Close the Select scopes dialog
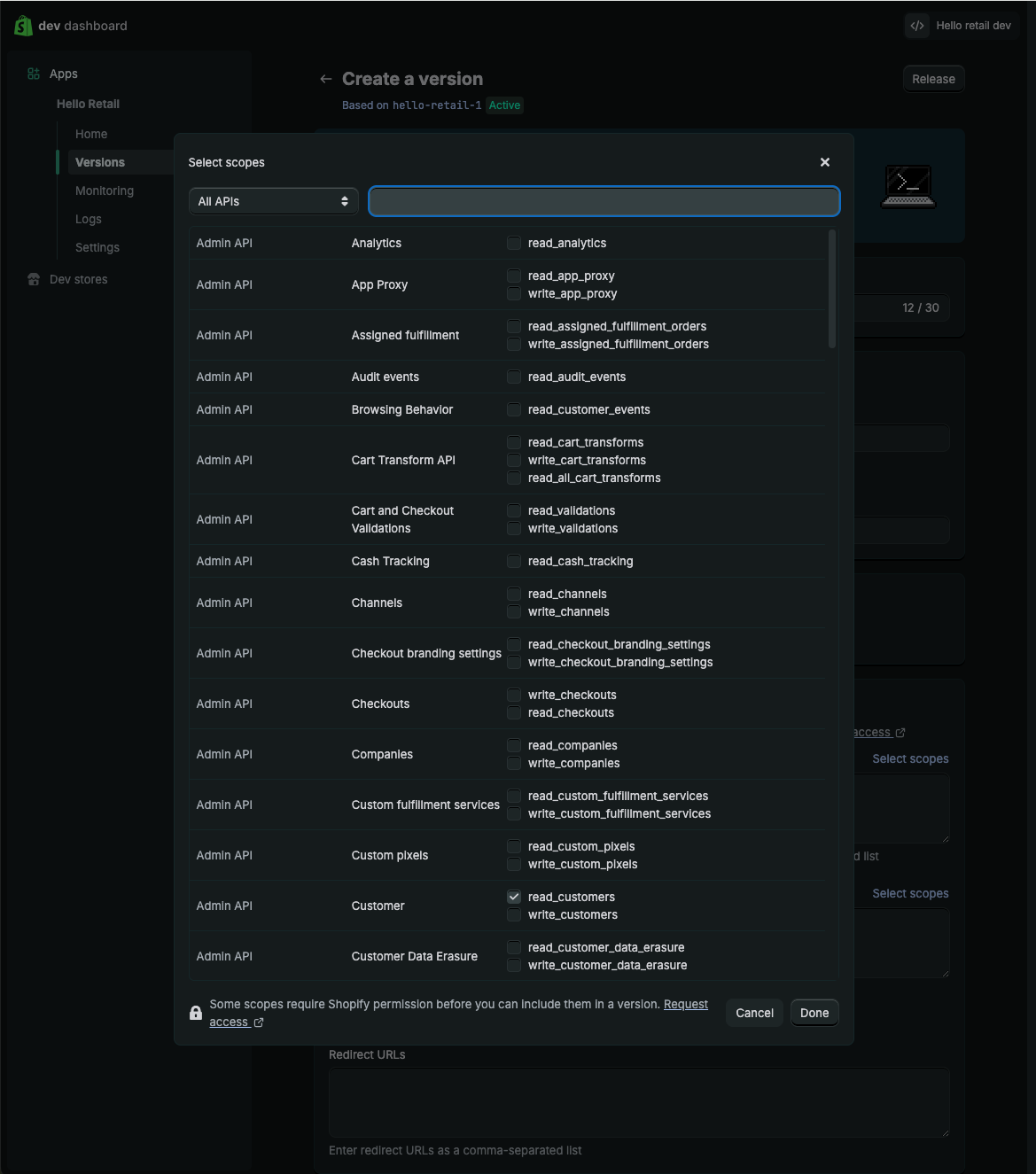 824,162
